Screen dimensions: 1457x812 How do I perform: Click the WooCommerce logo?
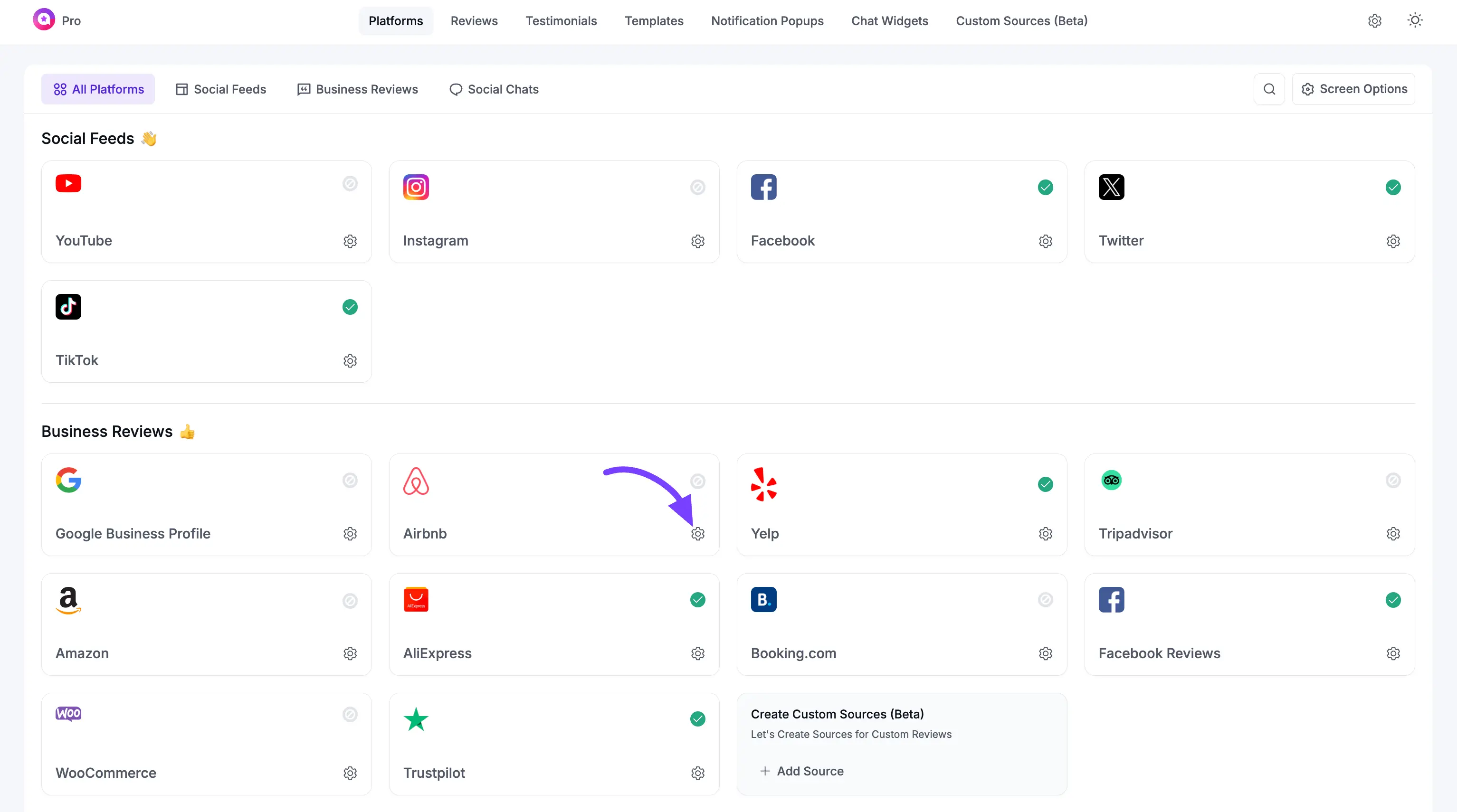pos(68,714)
